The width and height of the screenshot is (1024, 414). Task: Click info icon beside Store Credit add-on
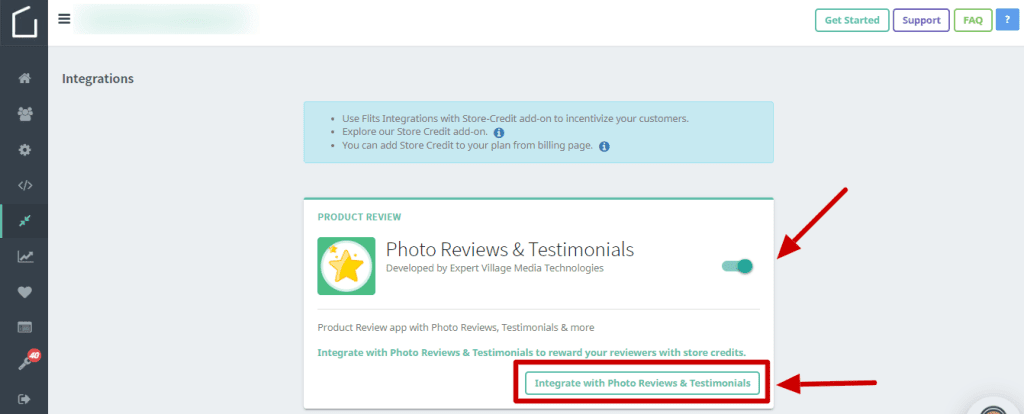(x=499, y=132)
